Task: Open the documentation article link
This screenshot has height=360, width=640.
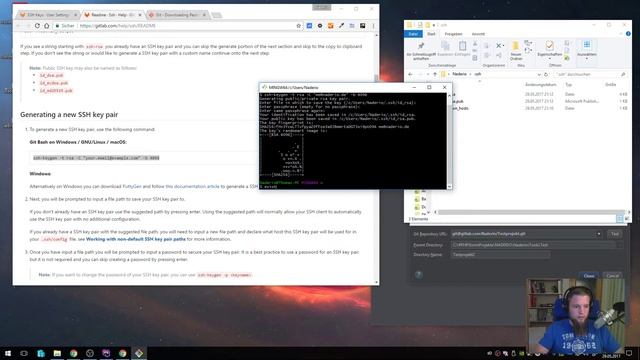Action: [x=197, y=186]
